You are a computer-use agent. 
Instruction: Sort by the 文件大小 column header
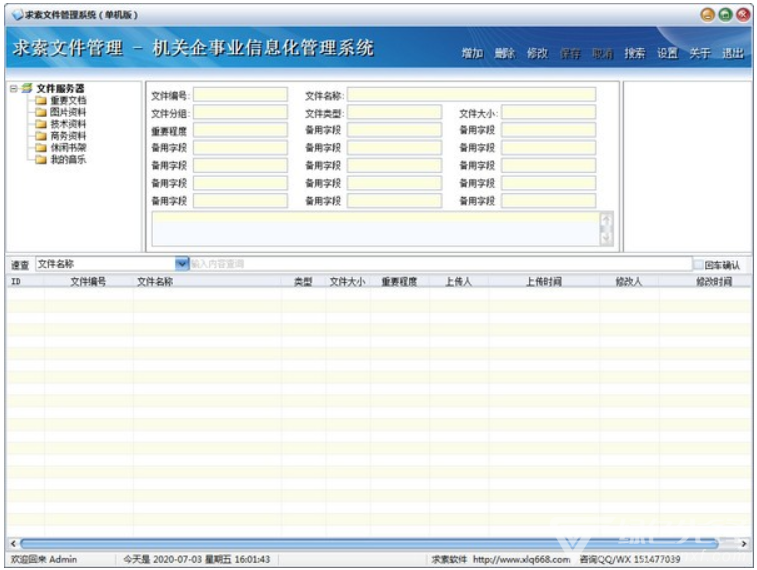[348, 281]
